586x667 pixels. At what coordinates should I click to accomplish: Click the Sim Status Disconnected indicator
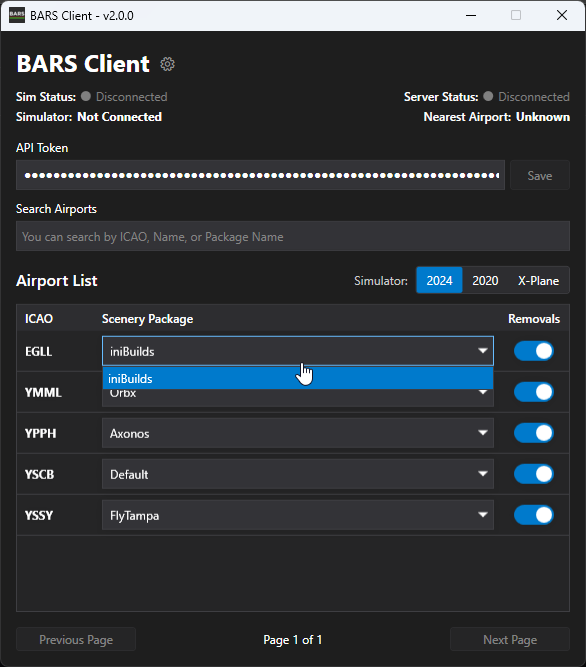pos(124,97)
